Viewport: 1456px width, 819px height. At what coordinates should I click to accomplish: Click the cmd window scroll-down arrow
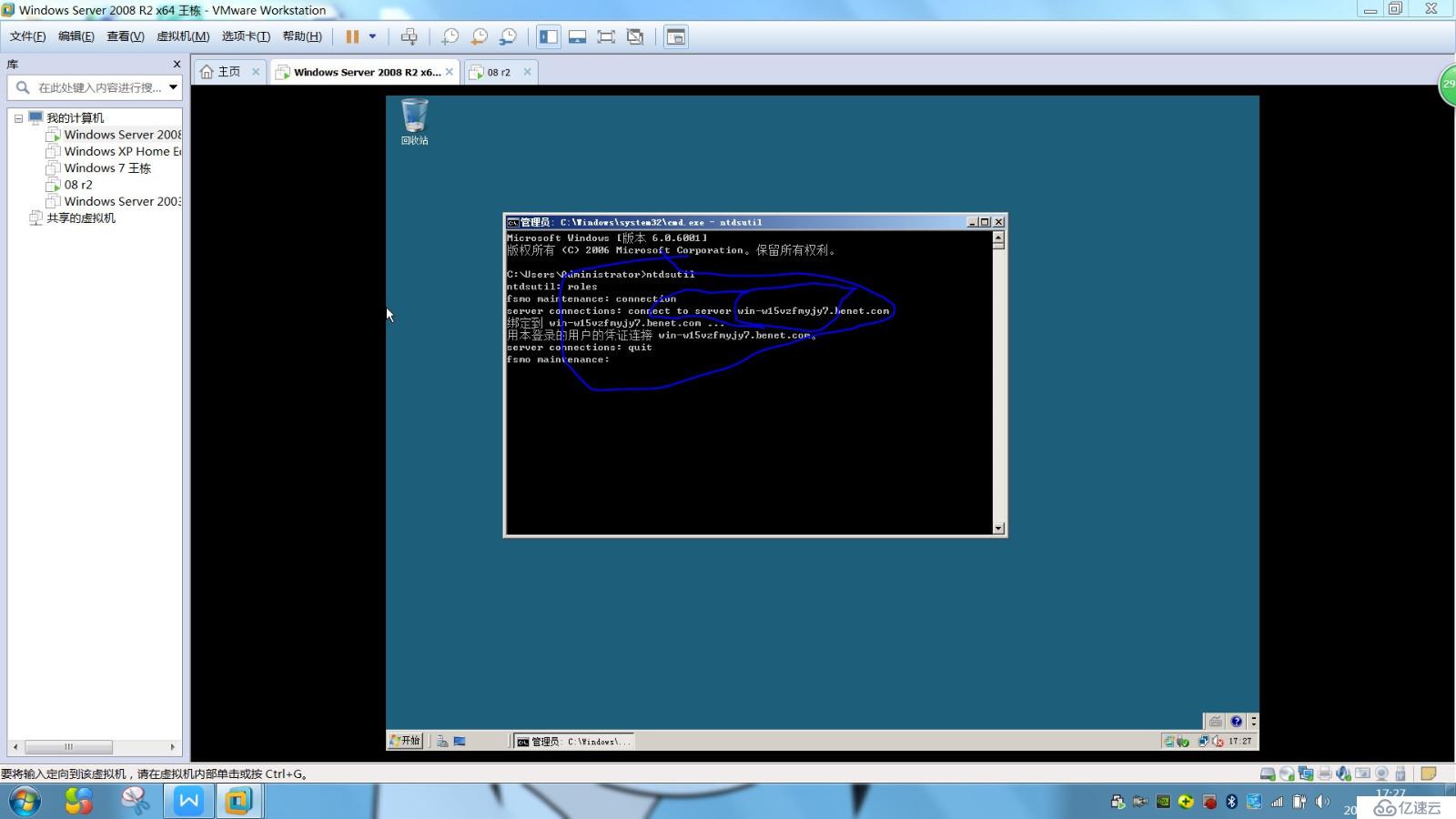click(998, 528)
